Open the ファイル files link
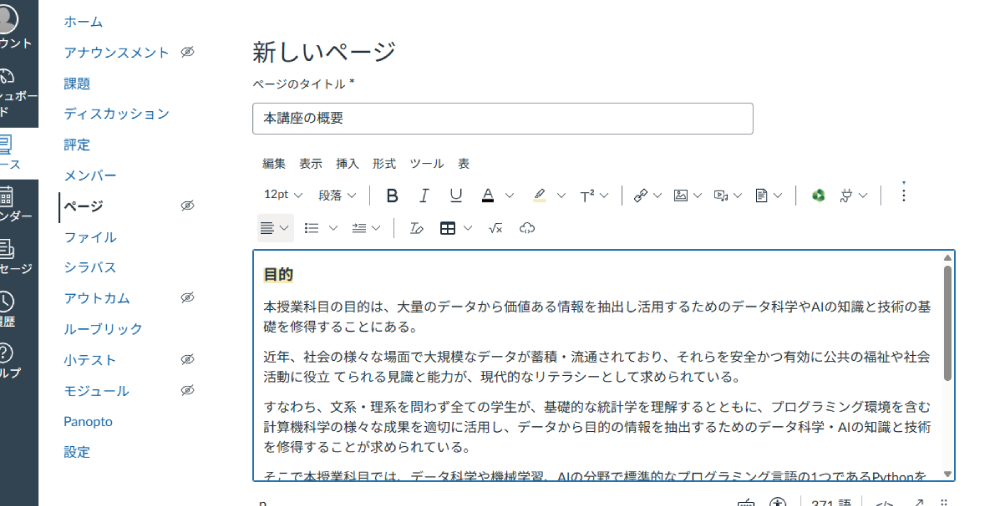 (90, 237)
